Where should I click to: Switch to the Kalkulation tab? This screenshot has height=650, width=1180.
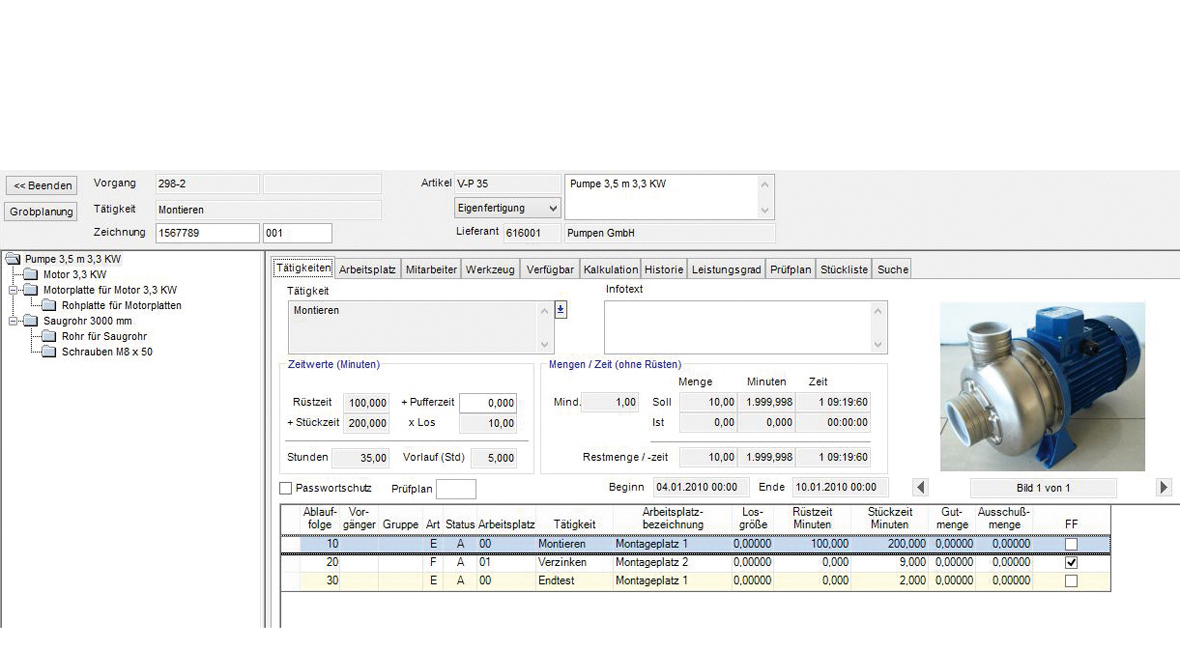point(610,269)
